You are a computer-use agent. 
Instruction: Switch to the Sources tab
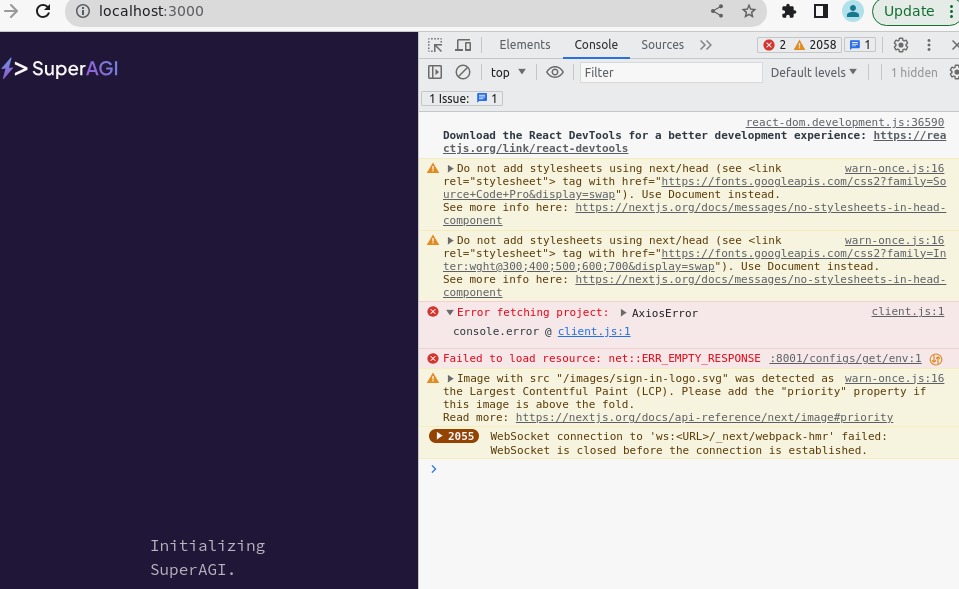click(662, 45)
